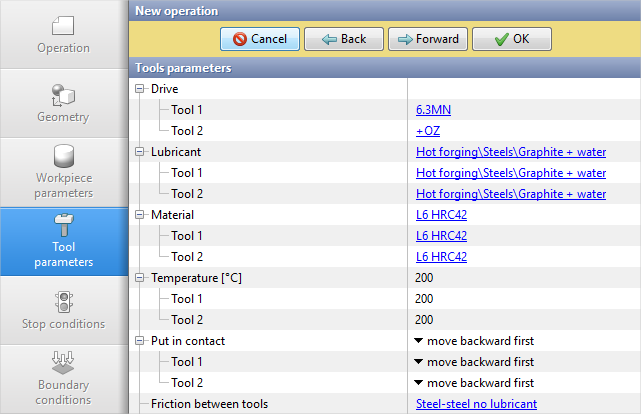Open the Geometry cube icon
This screenshot has height=414, width=641.
click(x=63, y=95)
